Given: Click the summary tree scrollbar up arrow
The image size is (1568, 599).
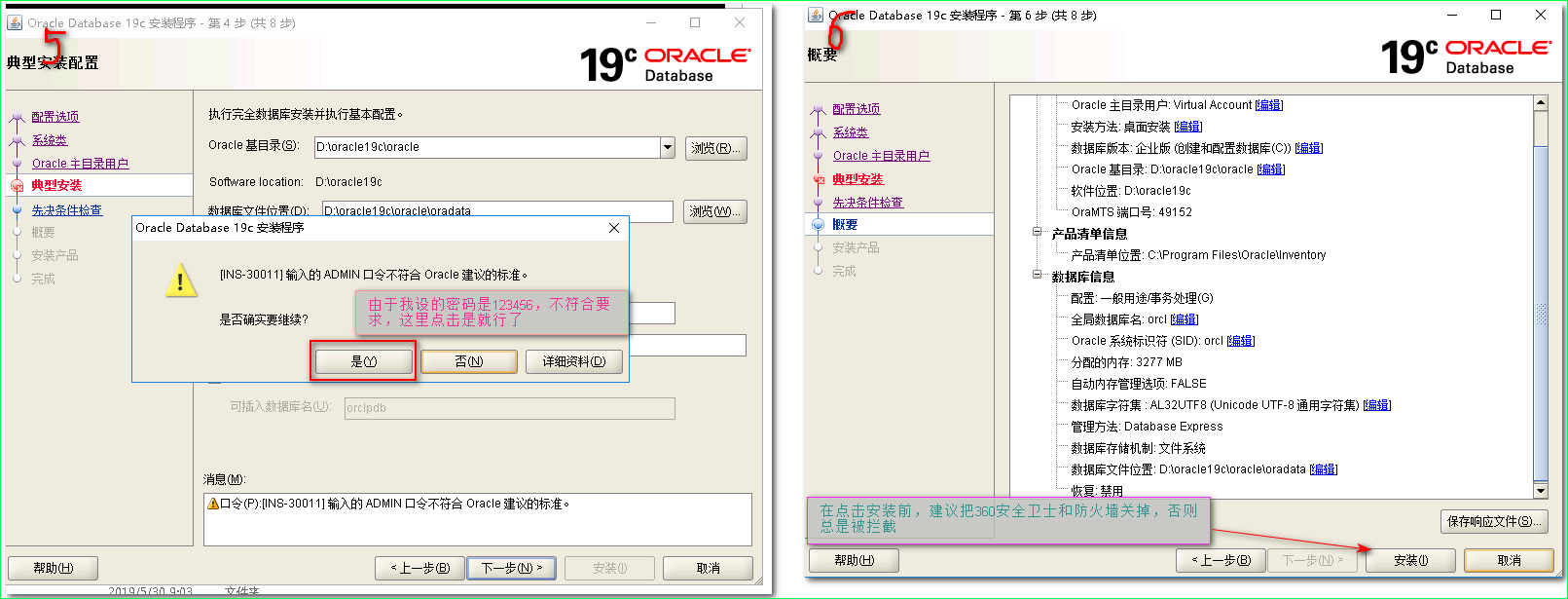Looking at the screenshot, I should click(1541, 103).
